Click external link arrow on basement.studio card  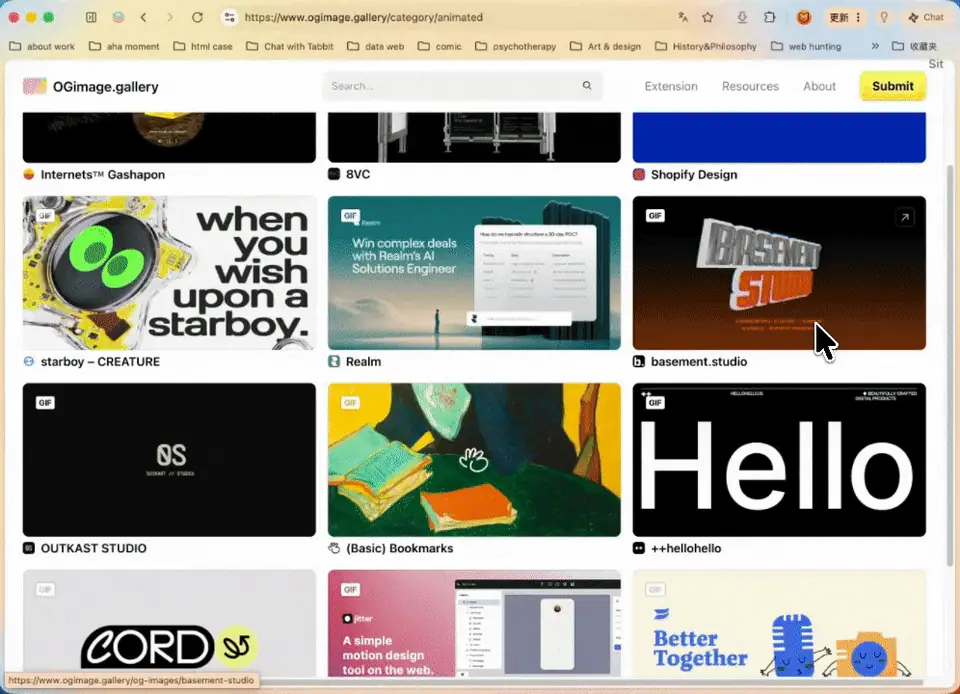[905, 217]
